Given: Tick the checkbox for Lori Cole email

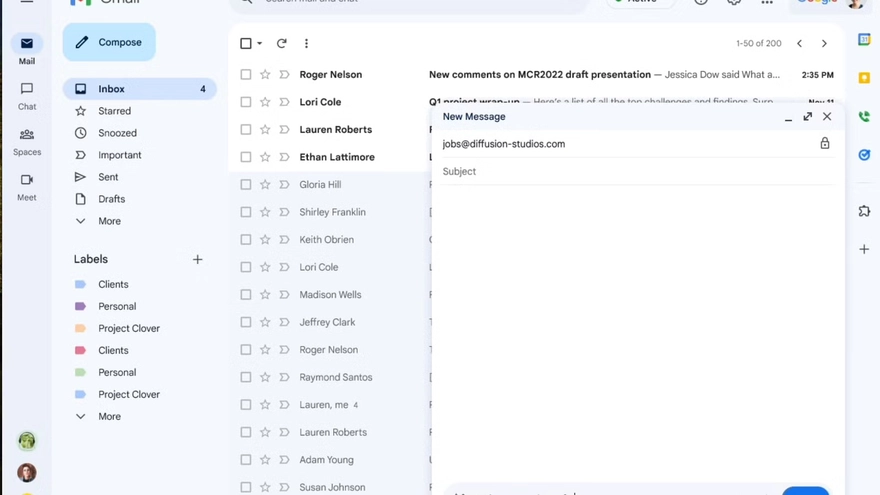Looking at the screenshot, I should click(x=246, y=102).
